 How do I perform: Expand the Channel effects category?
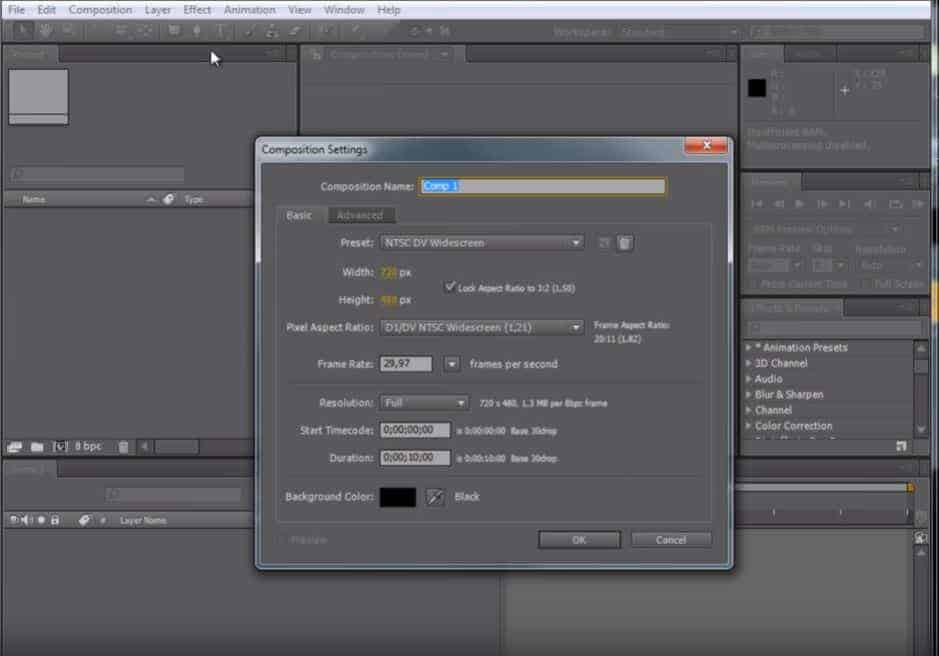click(x=749, y=410)
